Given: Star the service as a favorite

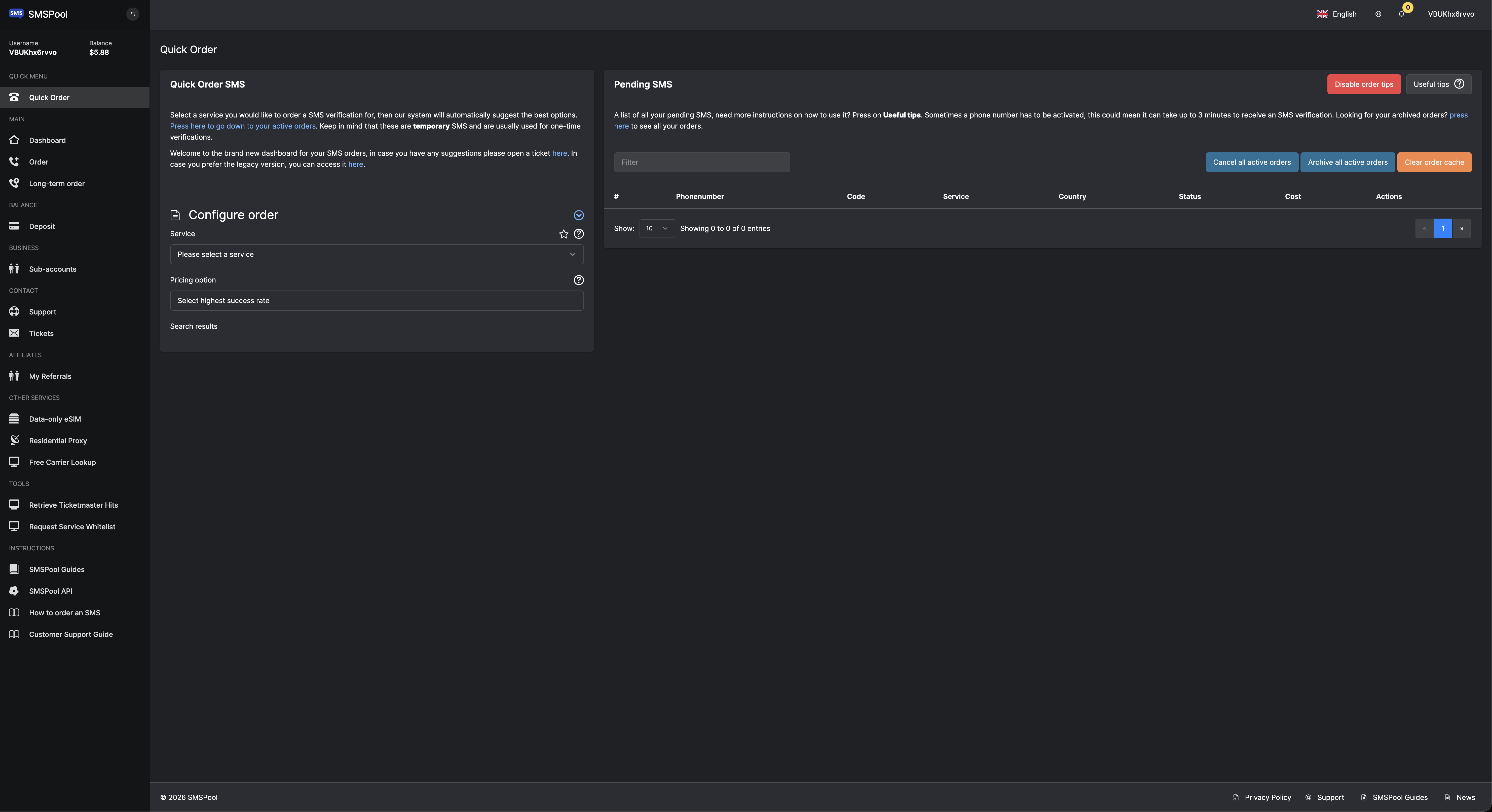Looking at the screenshot, I should [x=564, y=234].
